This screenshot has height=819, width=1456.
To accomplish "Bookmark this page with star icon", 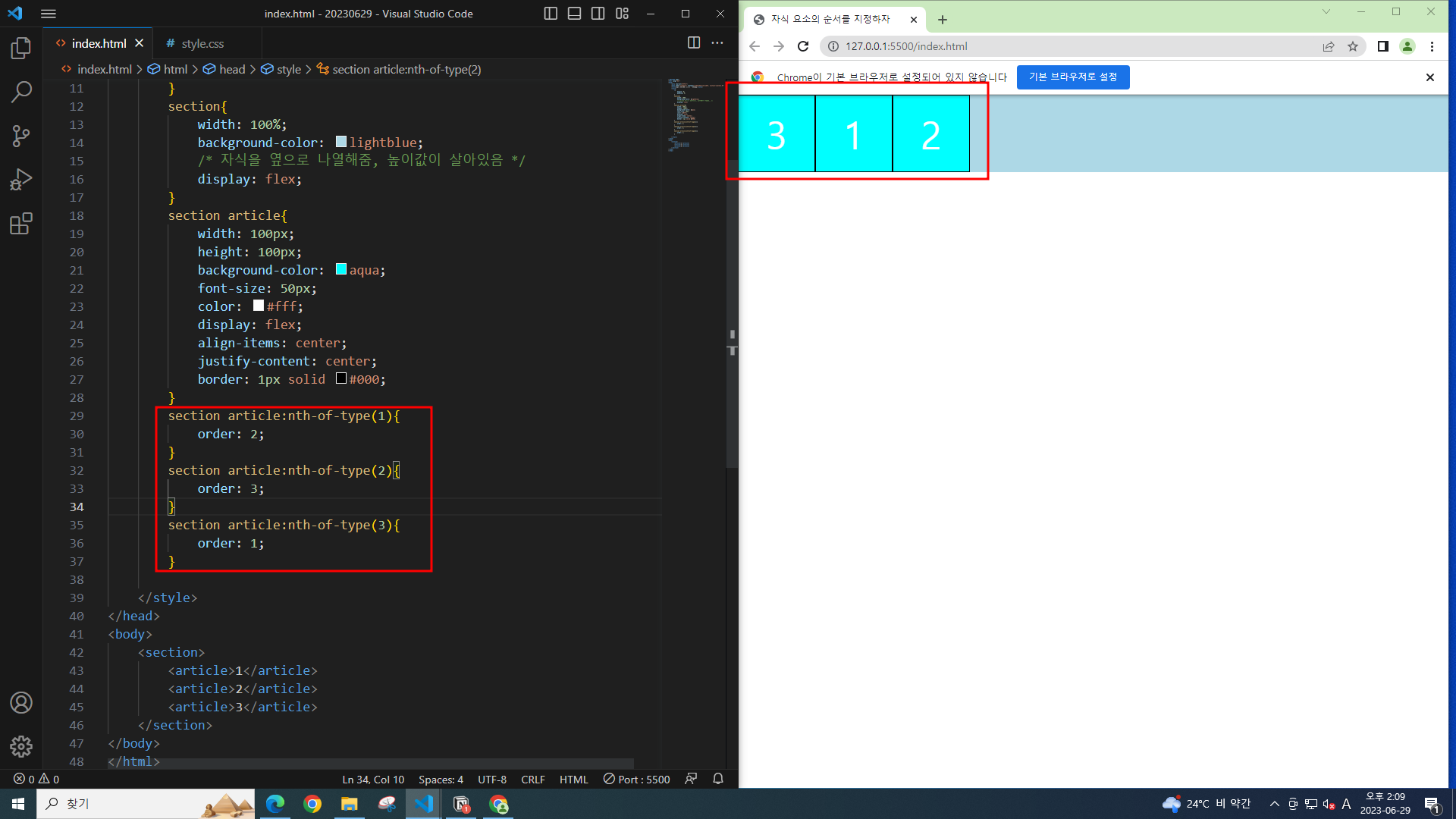I will pyautogui.click(x=1353, y=46).
